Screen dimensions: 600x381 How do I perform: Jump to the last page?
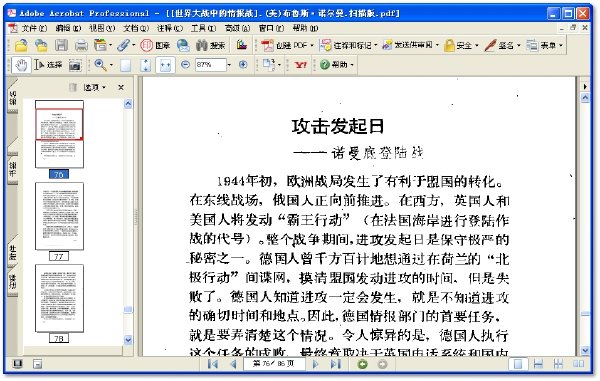point(335,364)
